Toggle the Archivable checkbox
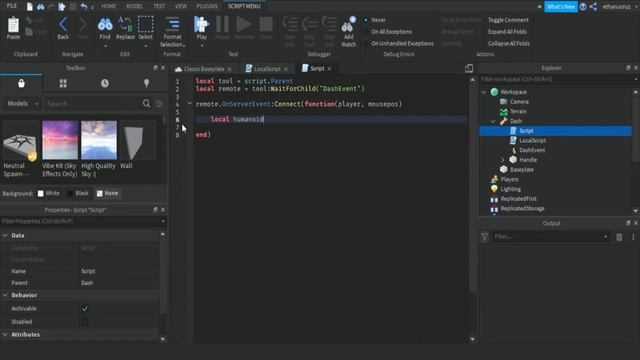 [x=84, y=309]
